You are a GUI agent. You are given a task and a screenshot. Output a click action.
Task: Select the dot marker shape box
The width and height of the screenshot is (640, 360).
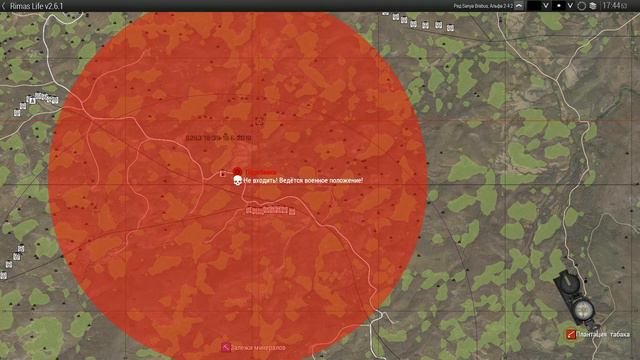[559, 6]
